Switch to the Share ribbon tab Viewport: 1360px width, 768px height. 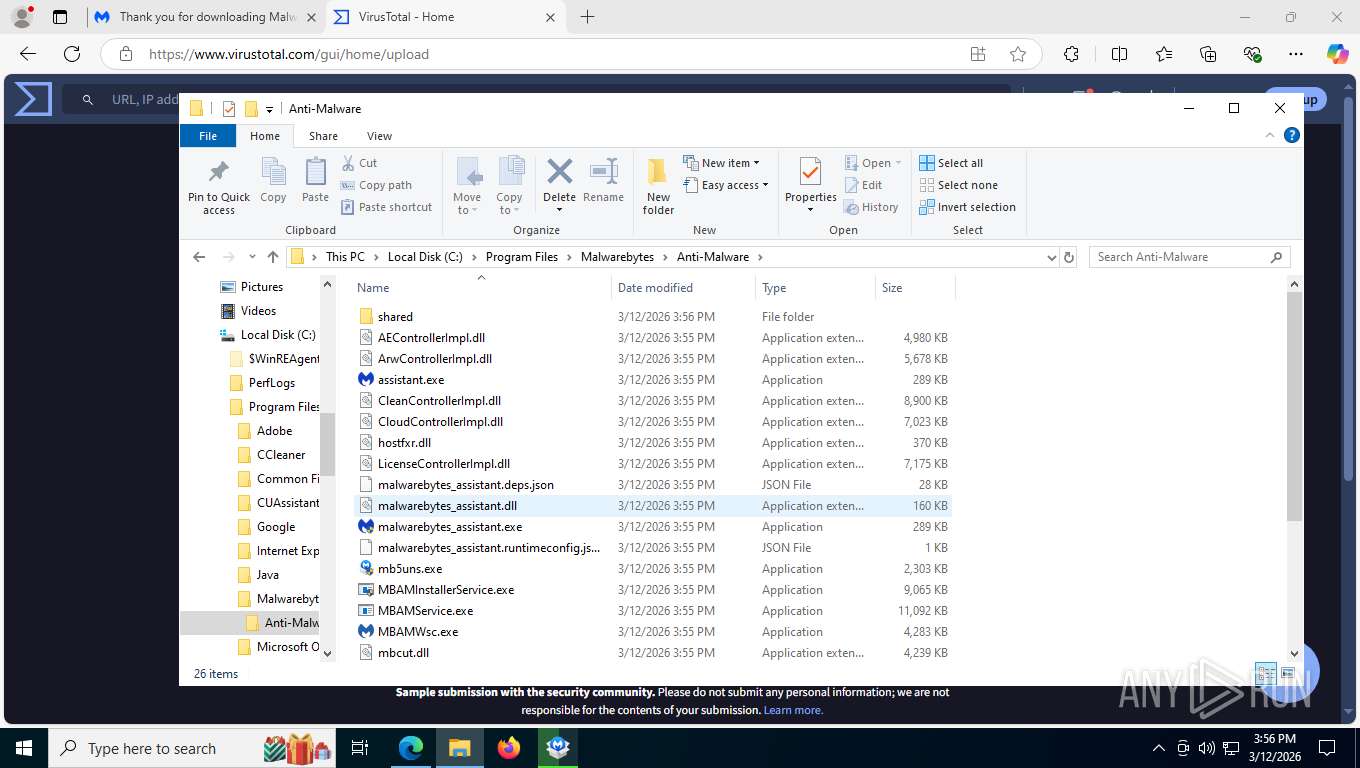pos(323,136)
